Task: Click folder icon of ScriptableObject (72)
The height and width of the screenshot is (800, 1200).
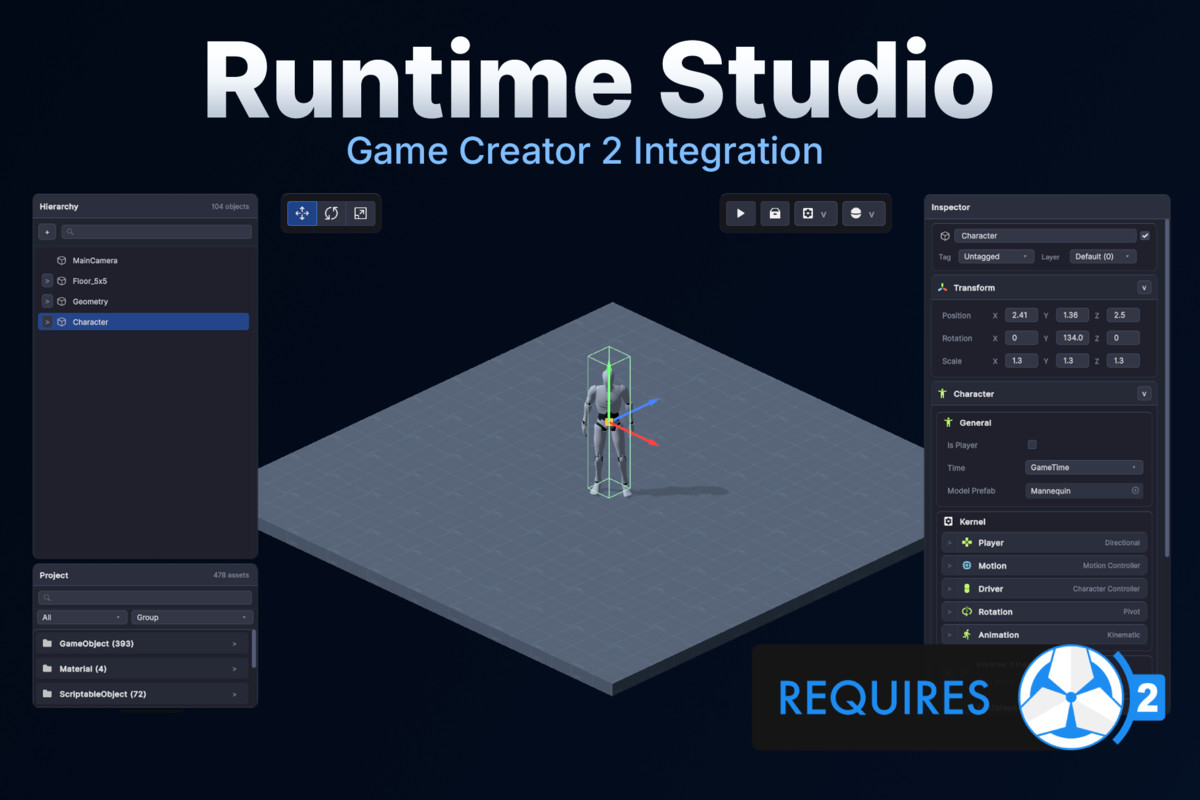Action: pyautogui.click(x=47, y=693)
